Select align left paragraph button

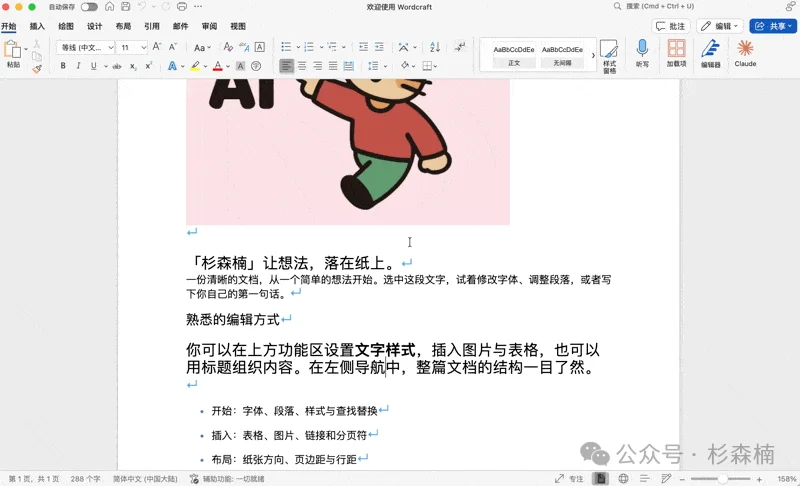tap(287, 66)
